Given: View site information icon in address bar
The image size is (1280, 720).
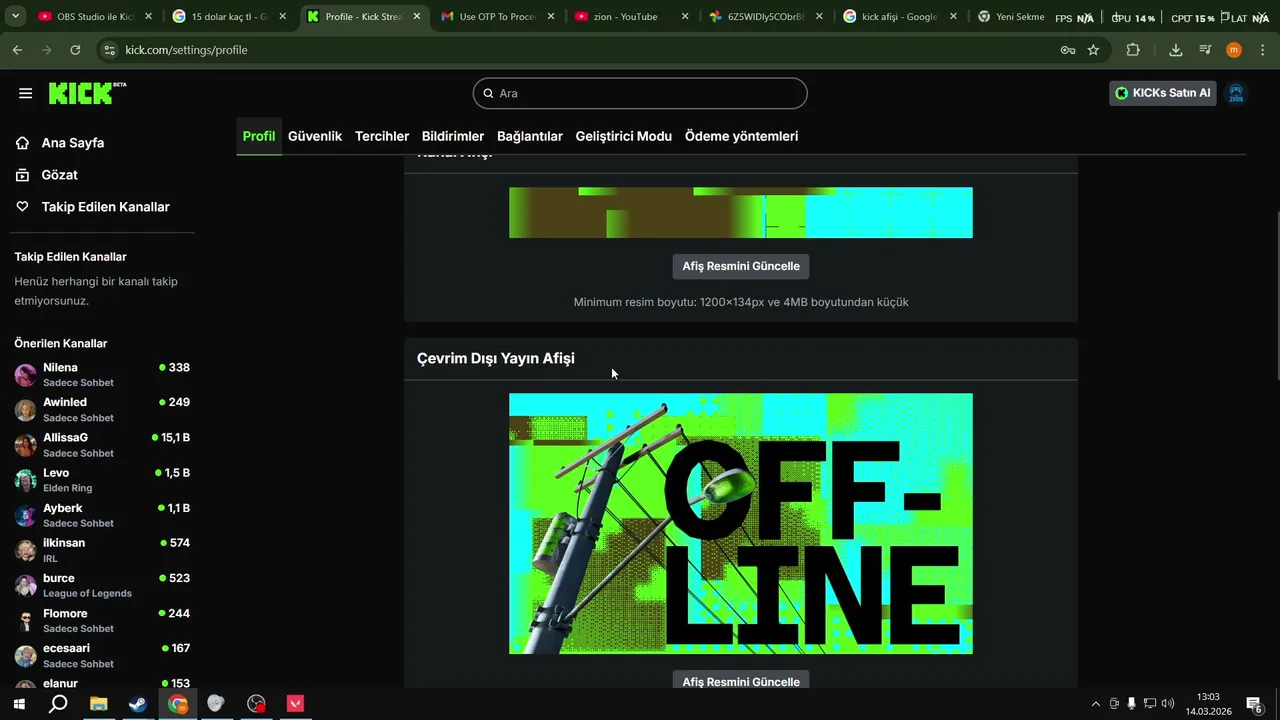Looking at the screenshot, I should pos(109,50).
